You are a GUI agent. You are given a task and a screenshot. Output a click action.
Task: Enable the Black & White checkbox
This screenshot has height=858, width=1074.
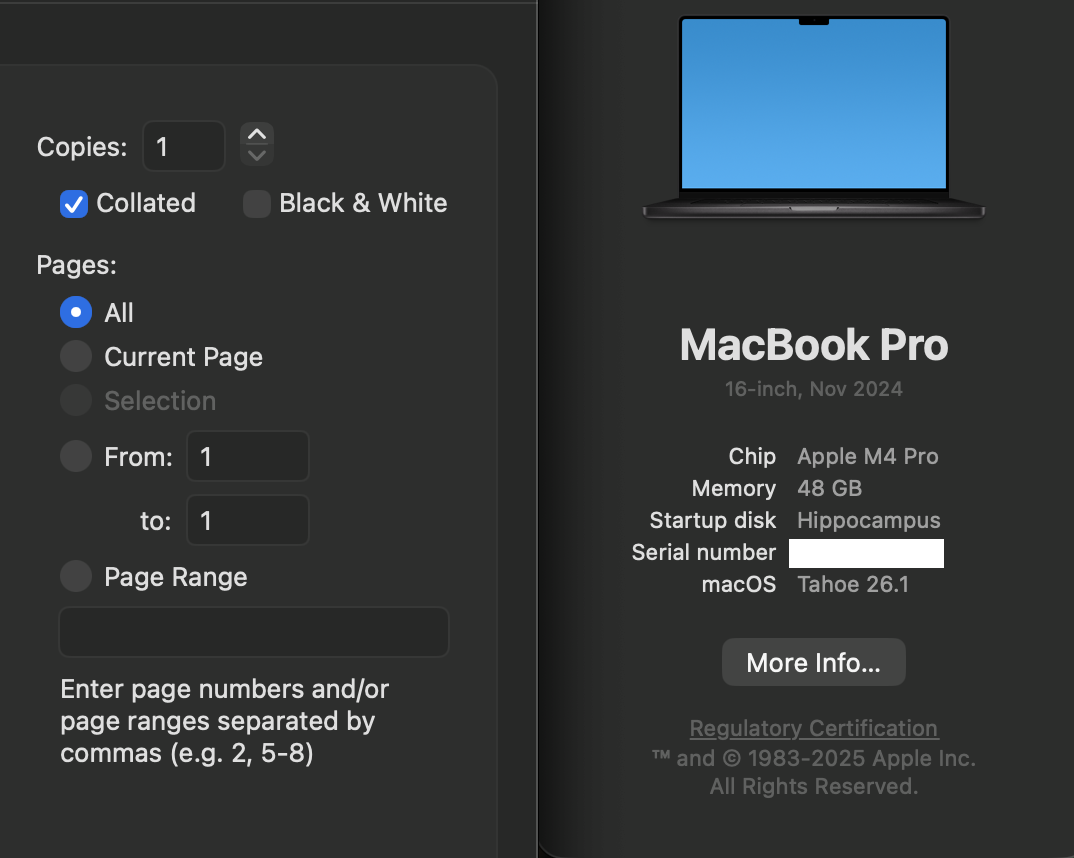[257, 203]
